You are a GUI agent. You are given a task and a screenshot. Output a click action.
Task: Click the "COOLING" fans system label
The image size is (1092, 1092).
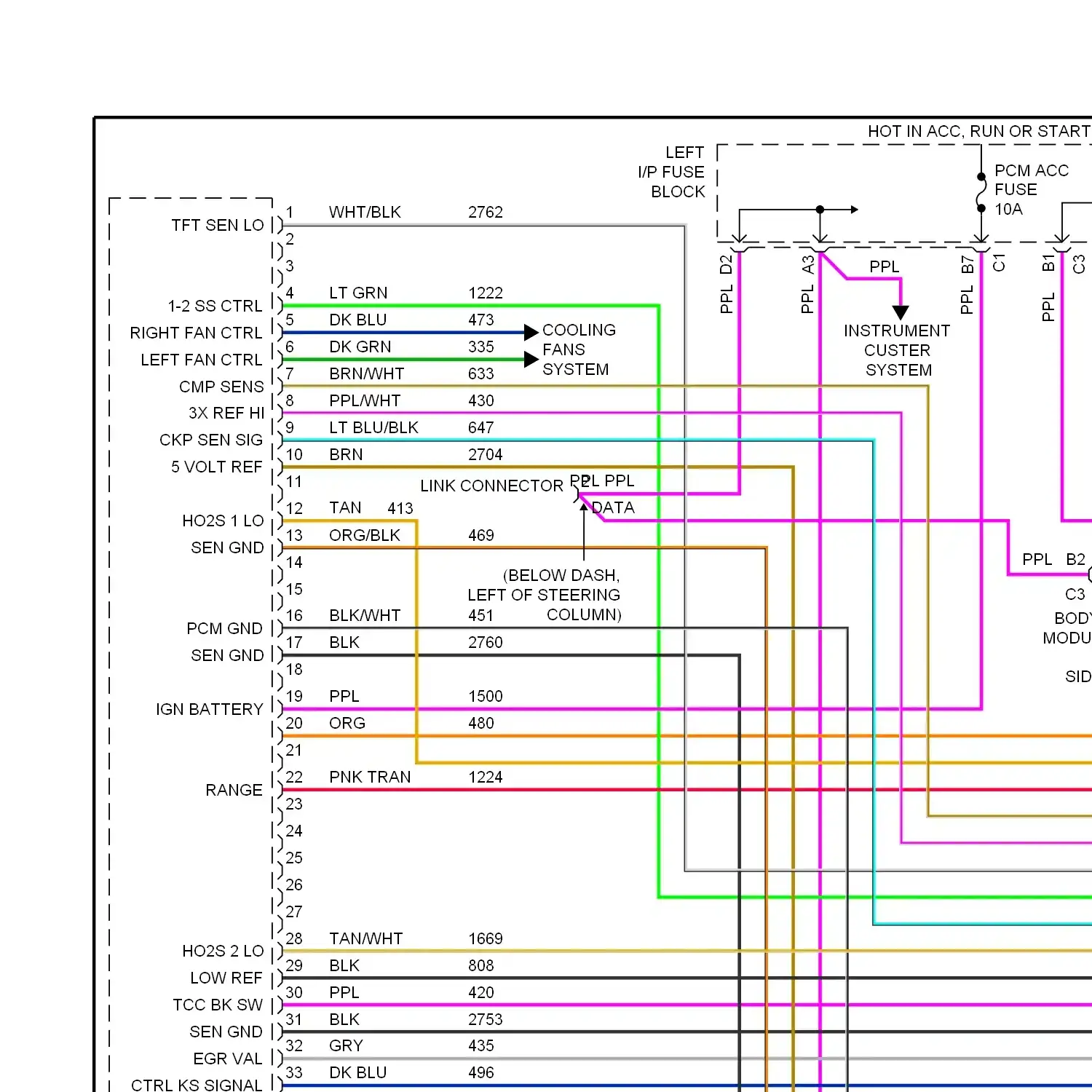579,330
